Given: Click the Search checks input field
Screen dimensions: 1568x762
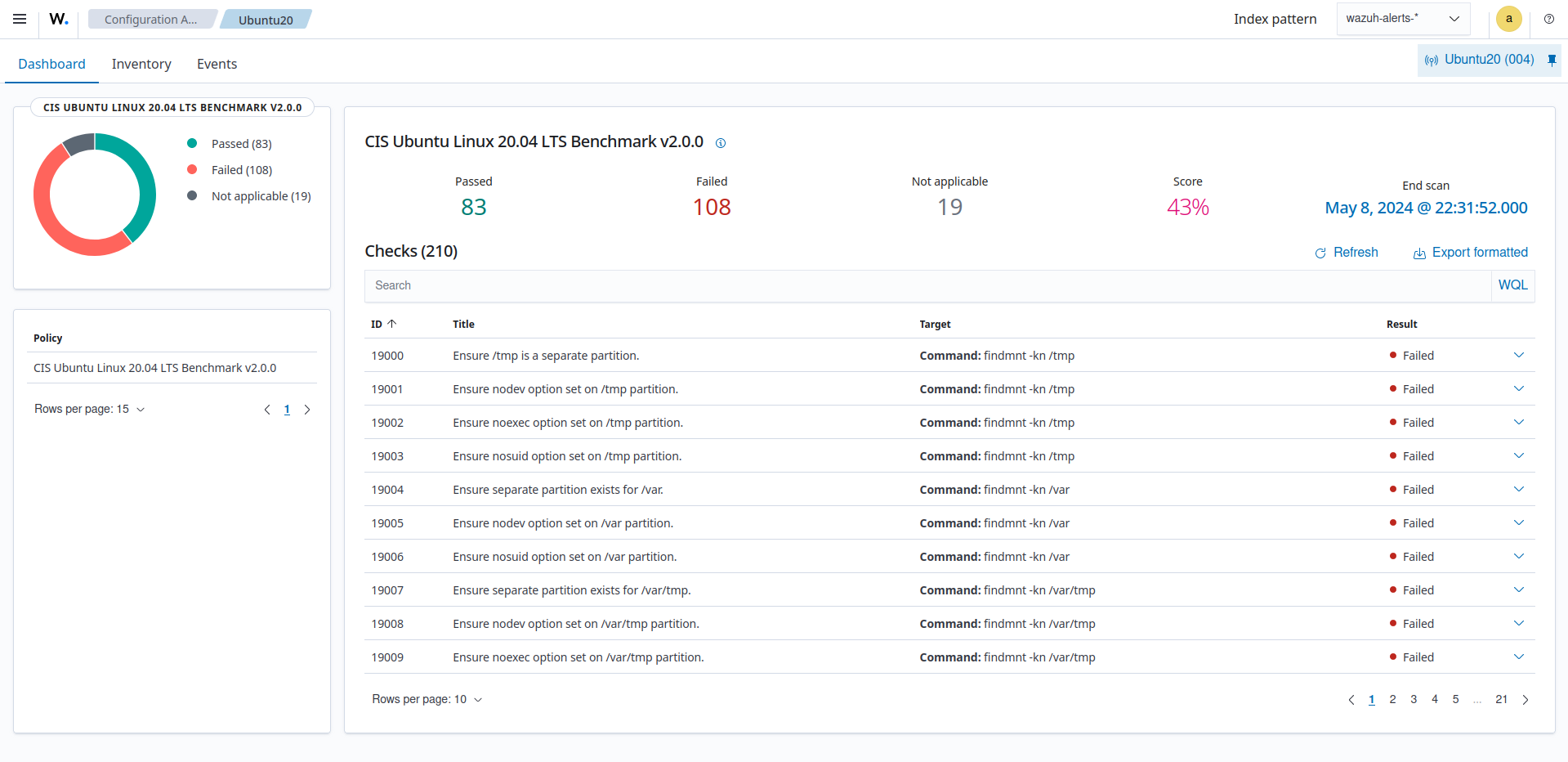Looking at the screenshot, I should pos(817,285).
